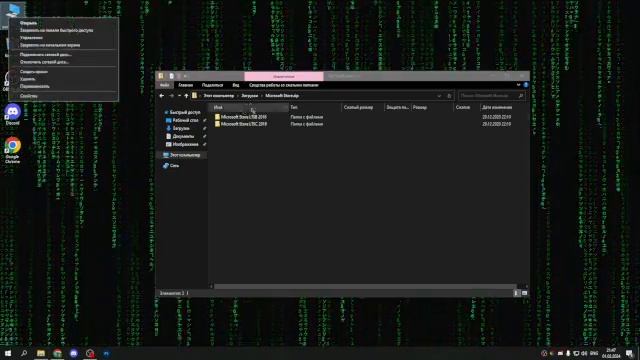Open File Explorer from taskbar
The width and height of the screenshot is (640, 360).
click(41, 353)
